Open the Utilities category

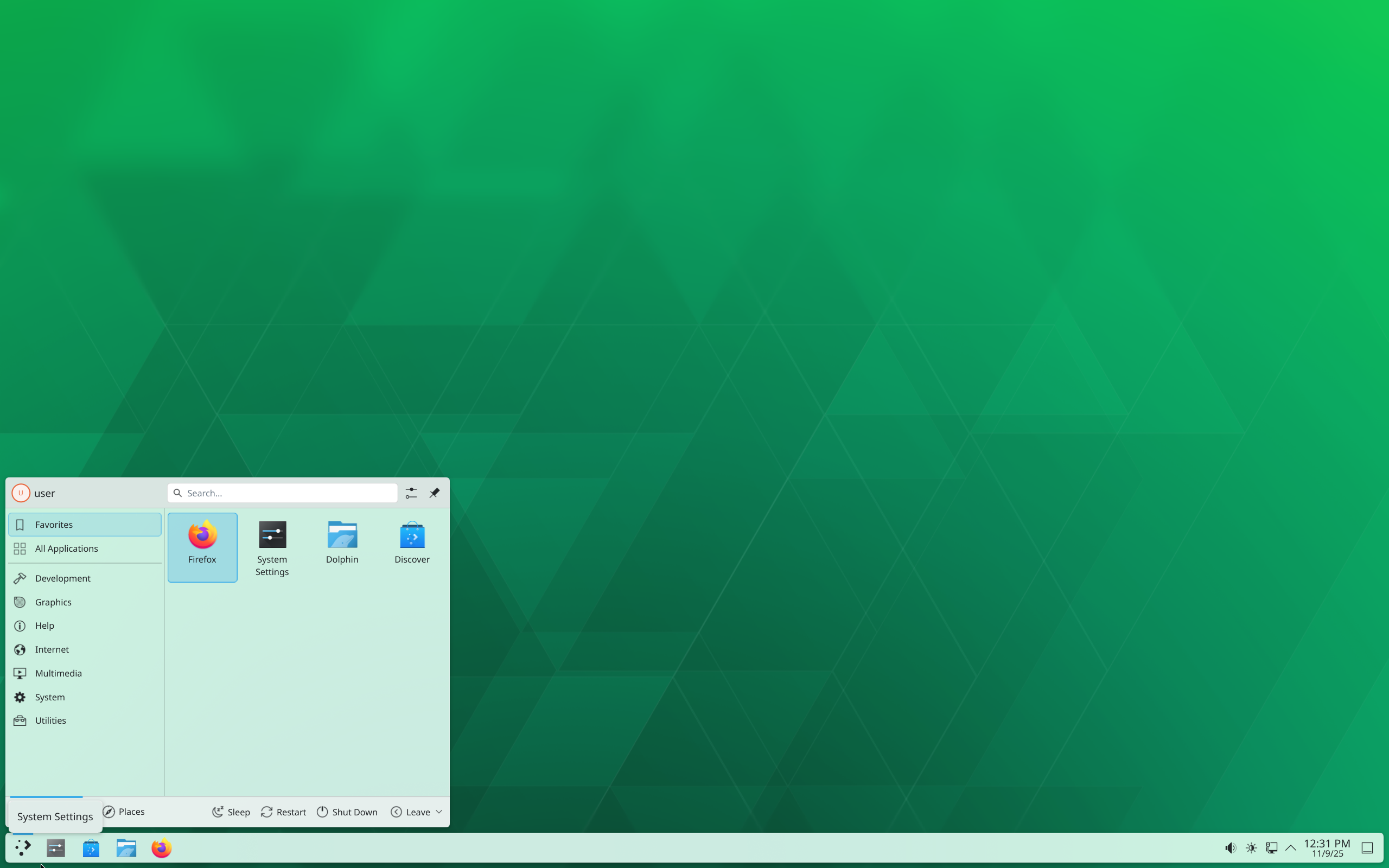[x=85, y=720]
